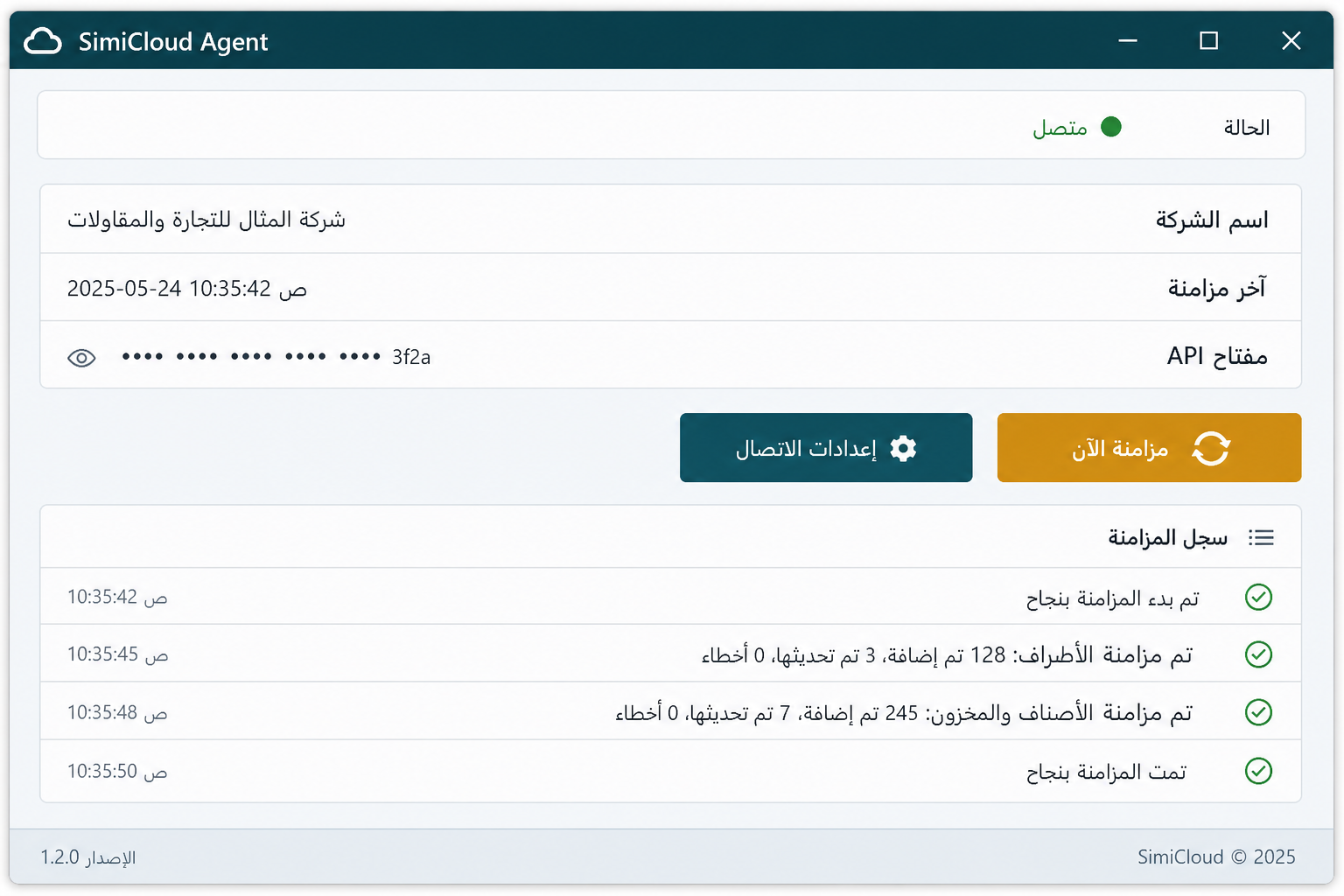Click checkmark icon for تم مزامنة الأطراف row
Screen dimensions: 1344x896
1258,654
